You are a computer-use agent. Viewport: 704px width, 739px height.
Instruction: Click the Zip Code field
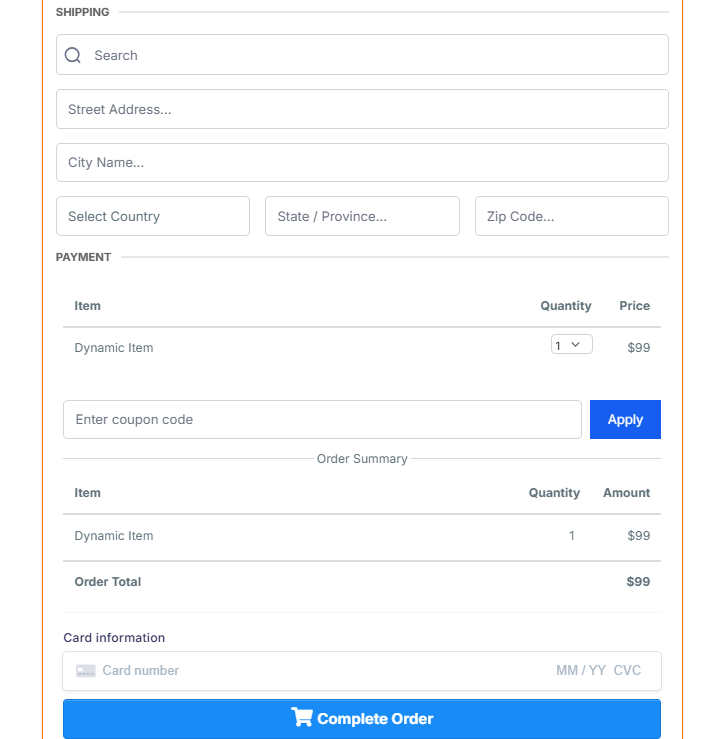coord(572,216)
